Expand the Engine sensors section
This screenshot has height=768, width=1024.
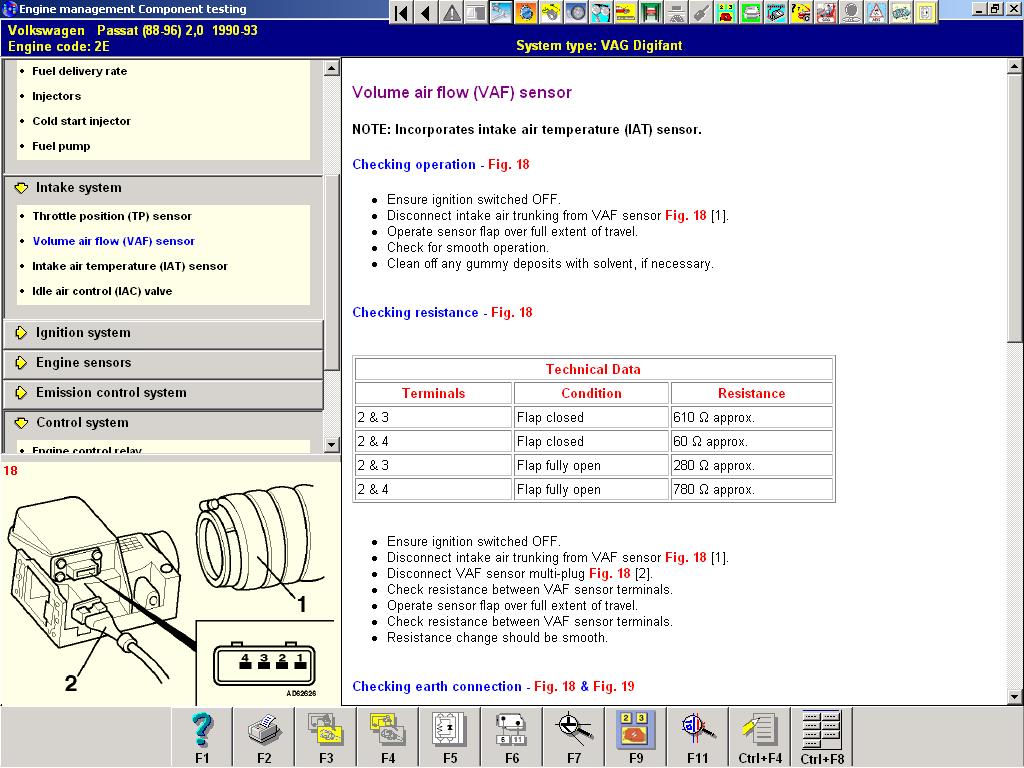[83, 363]
